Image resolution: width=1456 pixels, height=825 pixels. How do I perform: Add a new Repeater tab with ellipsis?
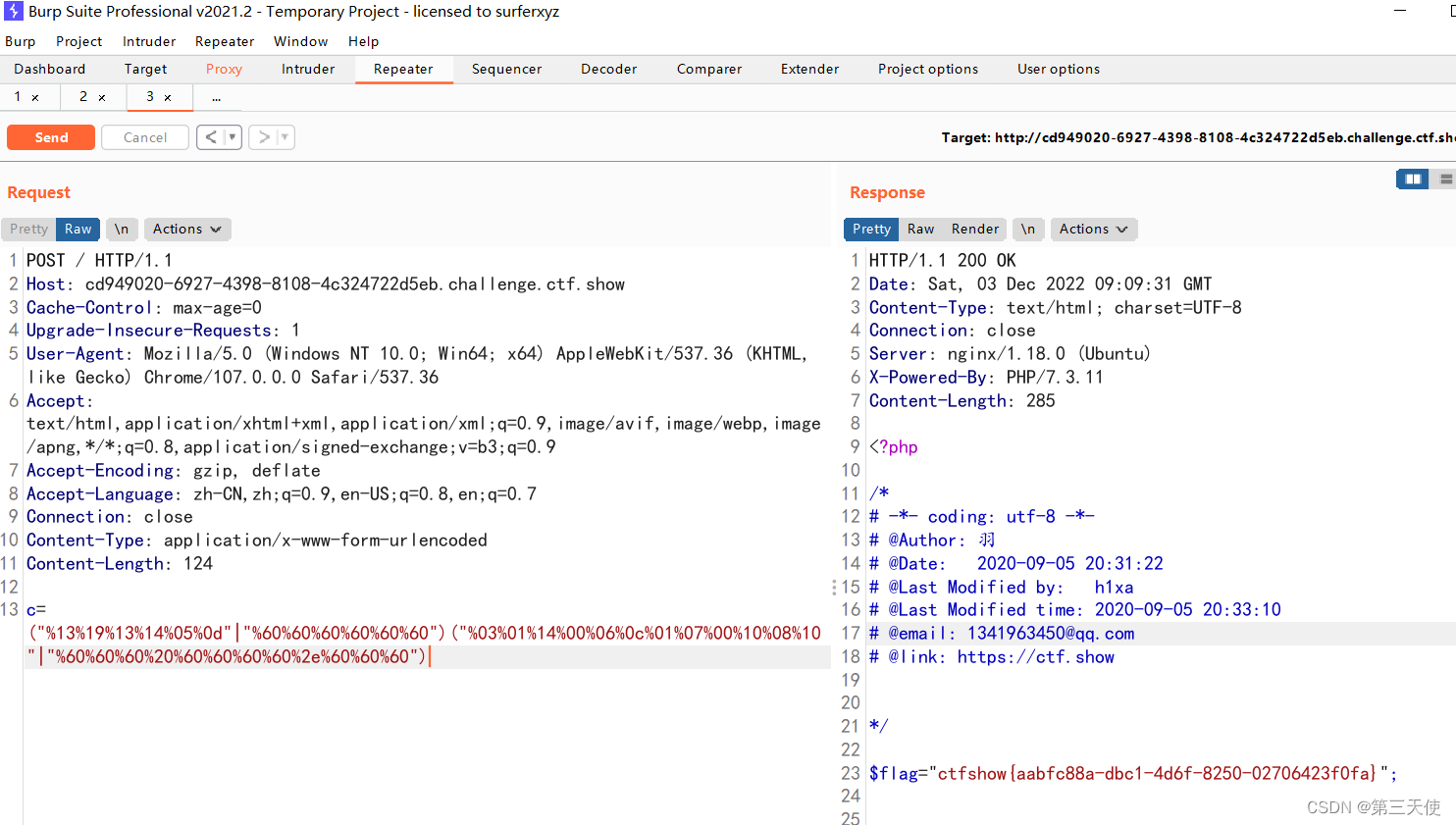click(x=216, y=97)
